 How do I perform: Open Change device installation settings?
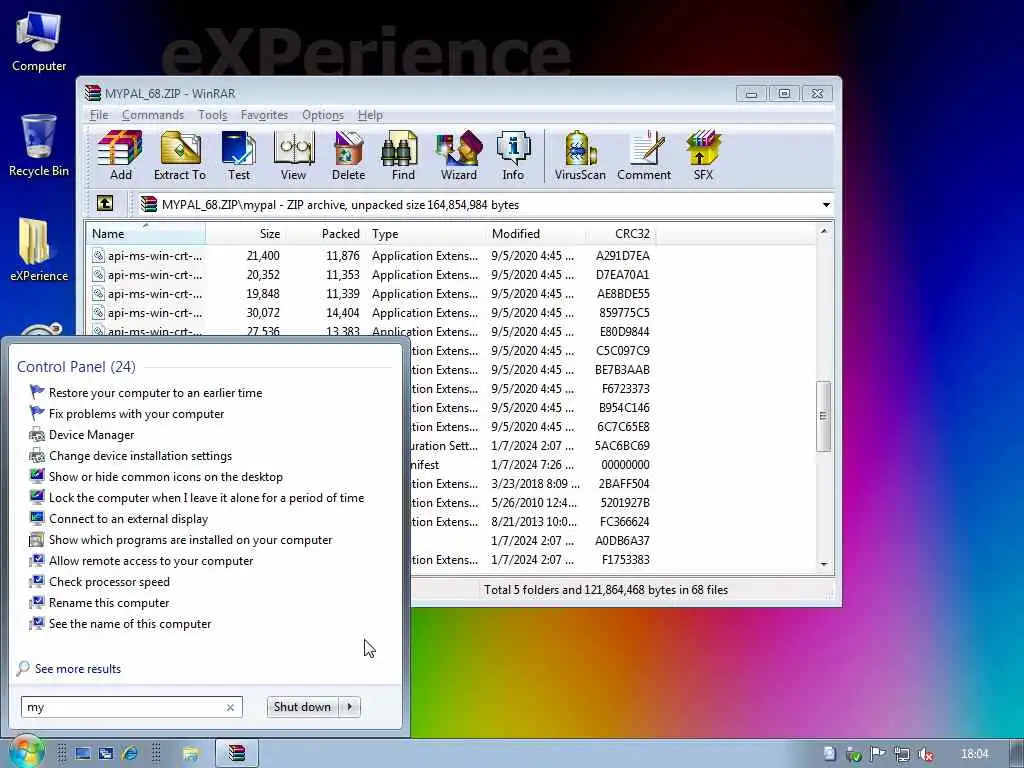click(x=140, y=455)
